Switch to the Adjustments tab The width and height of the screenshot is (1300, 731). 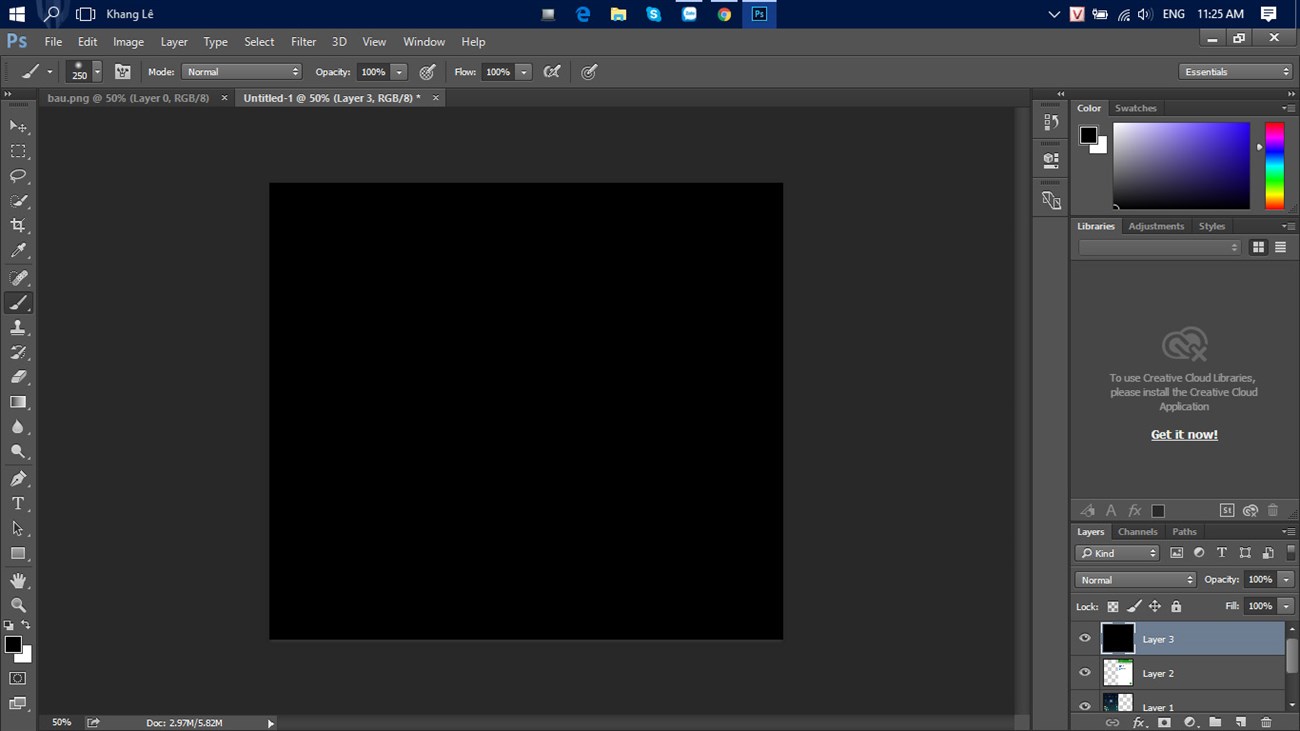[1156, 226]
